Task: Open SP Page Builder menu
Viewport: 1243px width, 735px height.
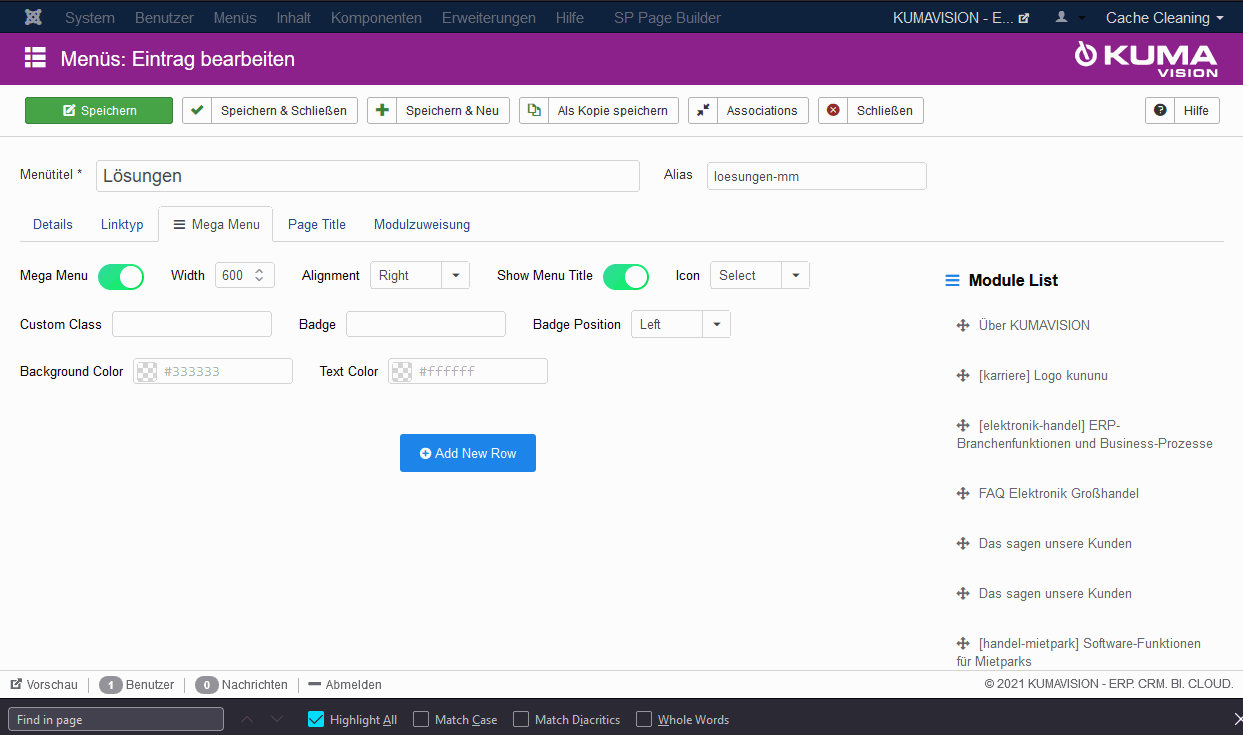Action: coord(667,18)
